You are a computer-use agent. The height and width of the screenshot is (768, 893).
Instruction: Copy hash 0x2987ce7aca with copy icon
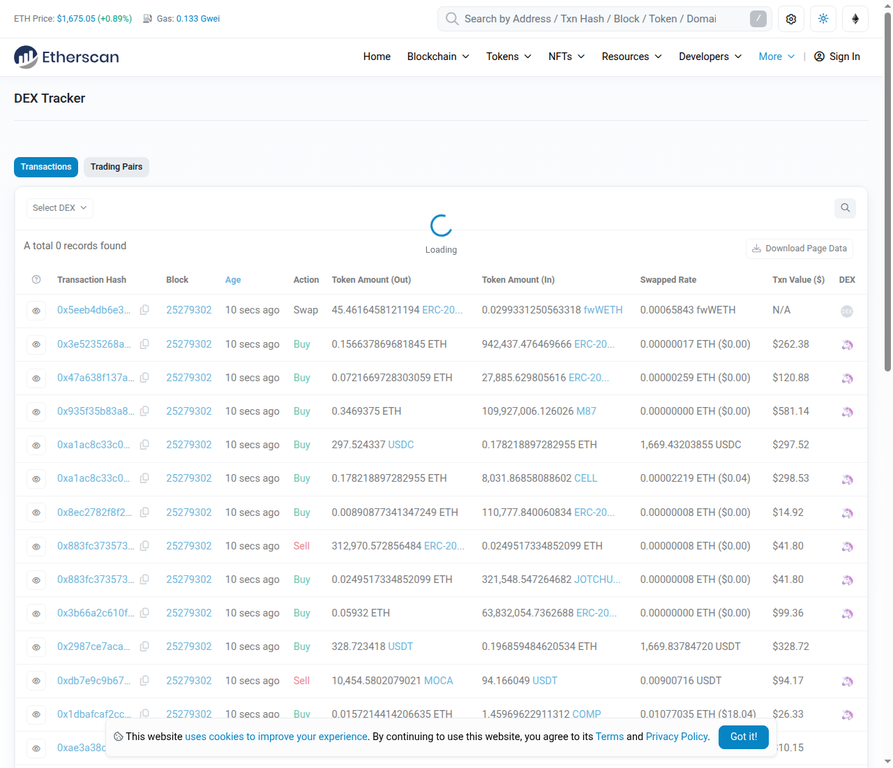click(x=145, y=647)
